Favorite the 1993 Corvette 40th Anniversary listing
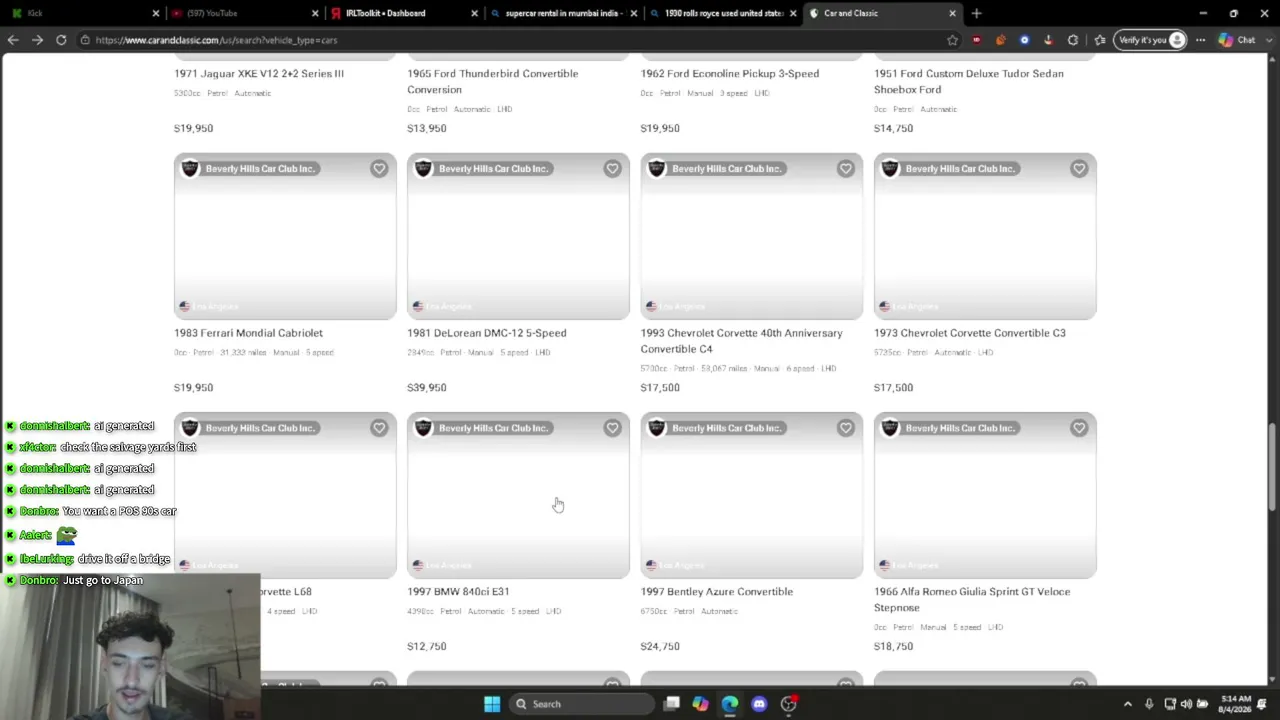Viewport: 1280px width, 720px height. (x=846, y=169)
